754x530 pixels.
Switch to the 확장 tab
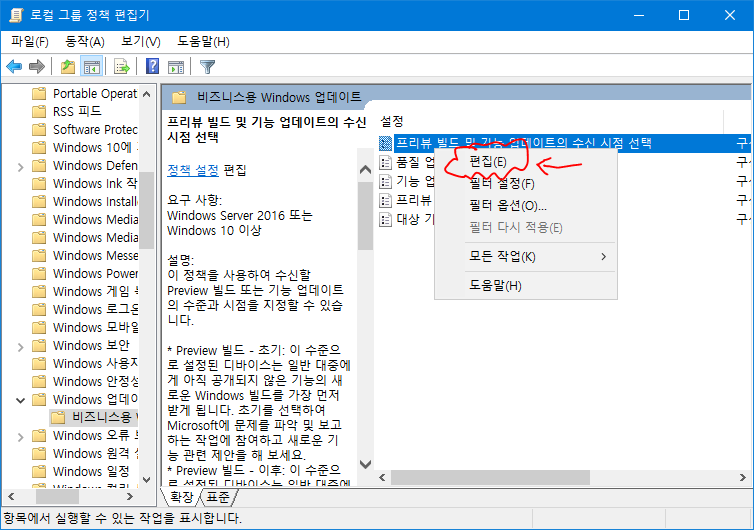pyautogui.click(x=181, y=497)
